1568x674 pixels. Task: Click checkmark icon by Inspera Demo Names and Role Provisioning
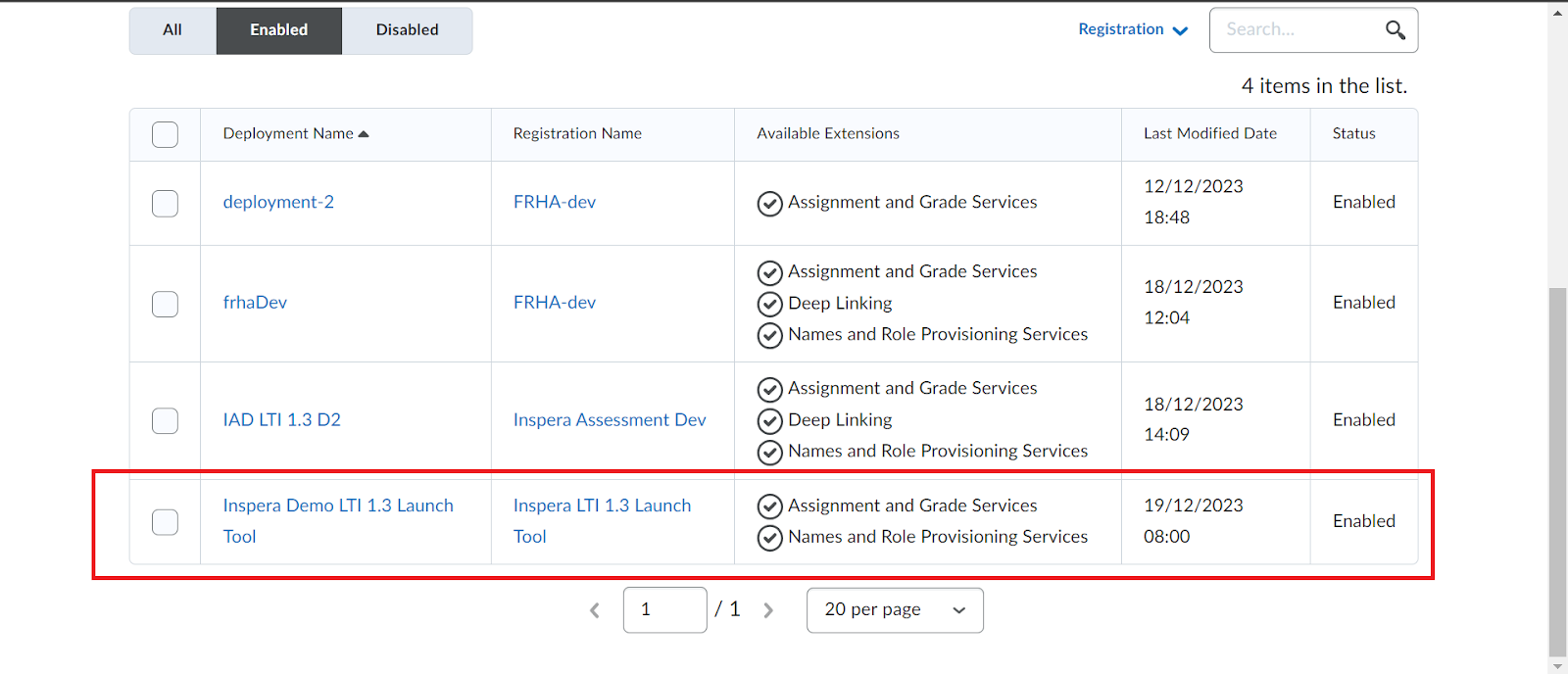[770, 538]
